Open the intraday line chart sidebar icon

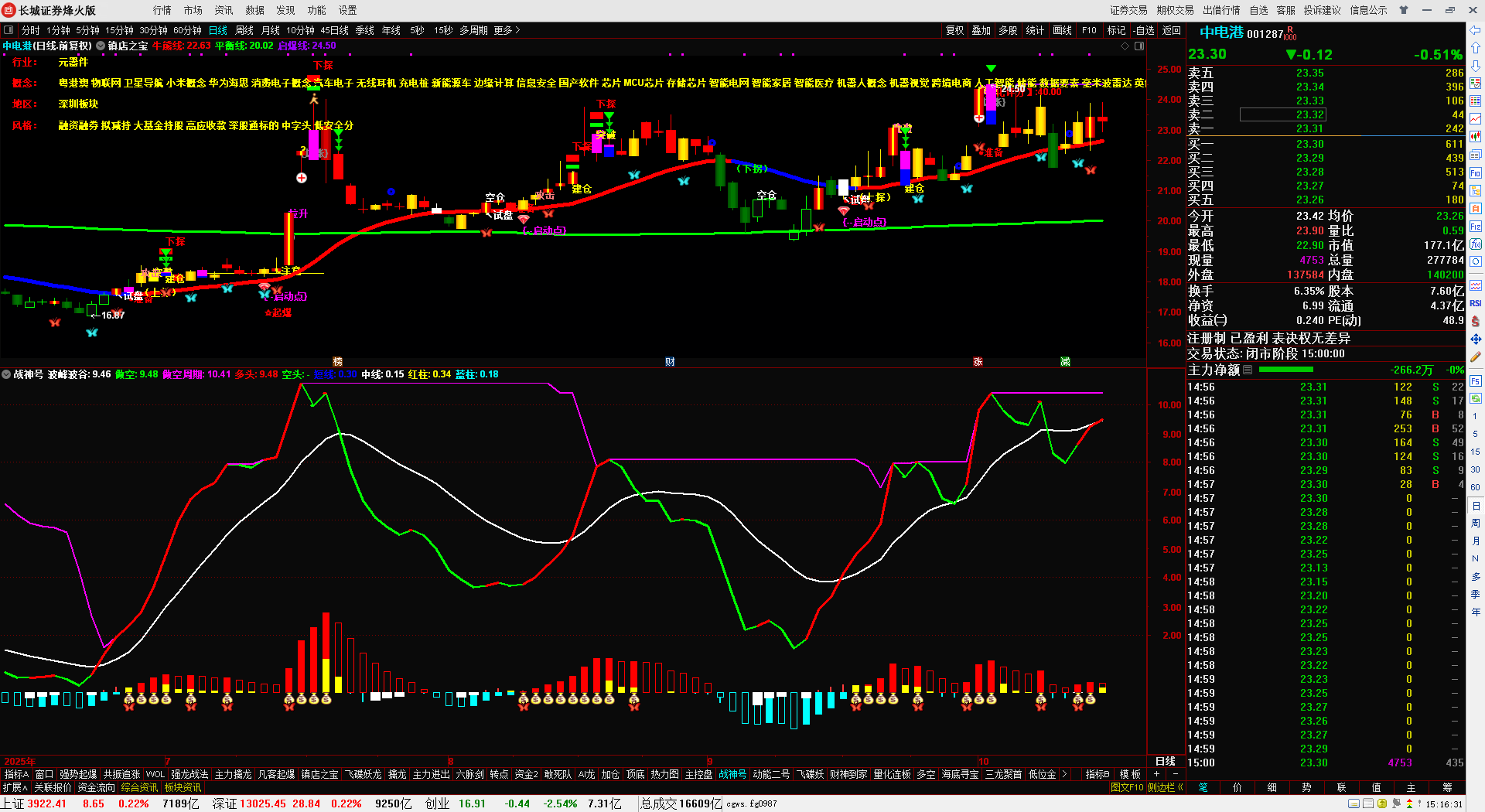(x=1475, y=118)
